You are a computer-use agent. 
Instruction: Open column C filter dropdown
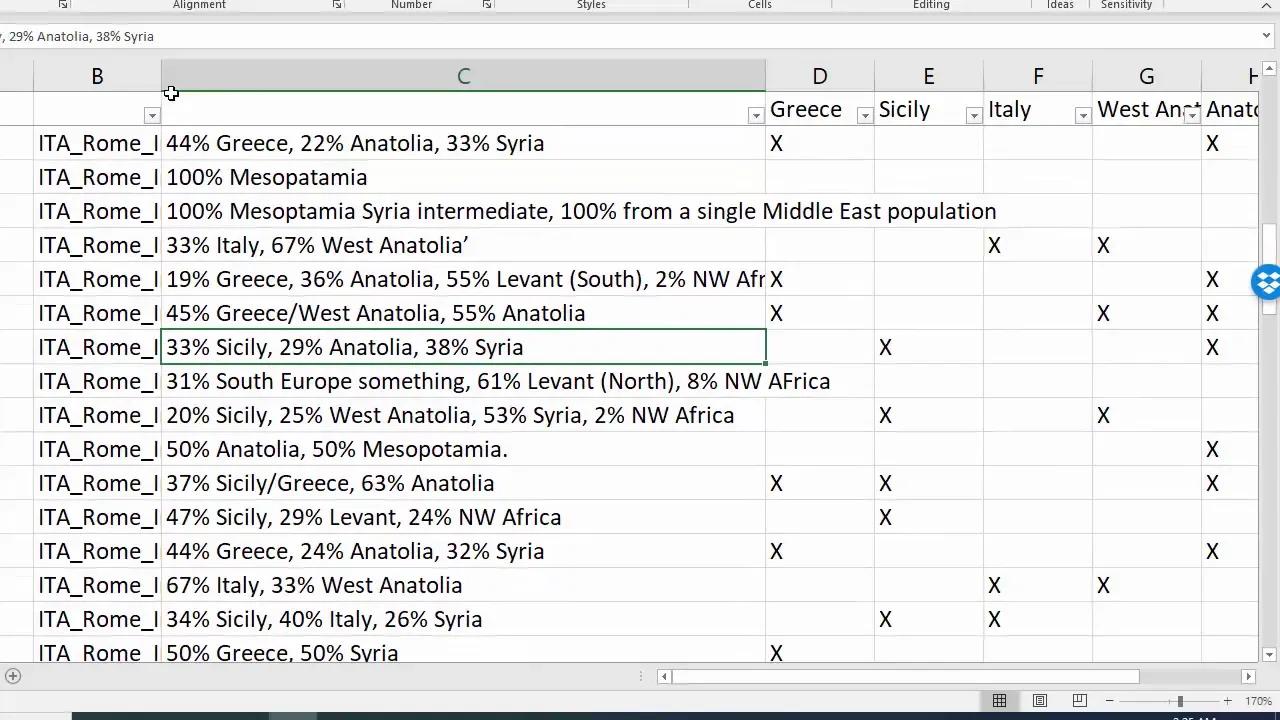coord(756,116)
